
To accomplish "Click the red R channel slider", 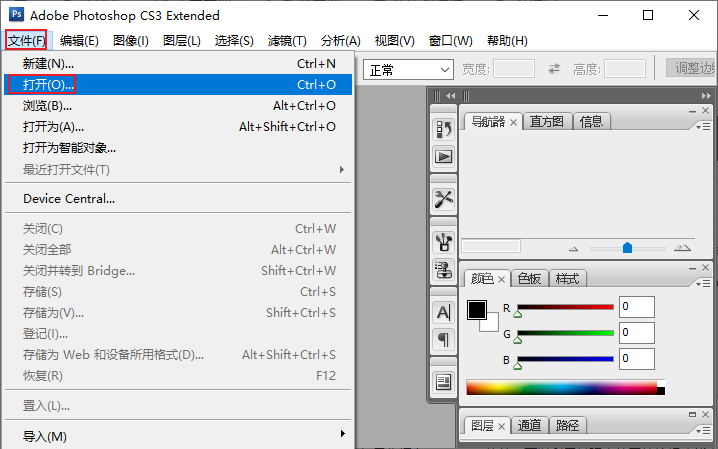I will tap(566, 307).
